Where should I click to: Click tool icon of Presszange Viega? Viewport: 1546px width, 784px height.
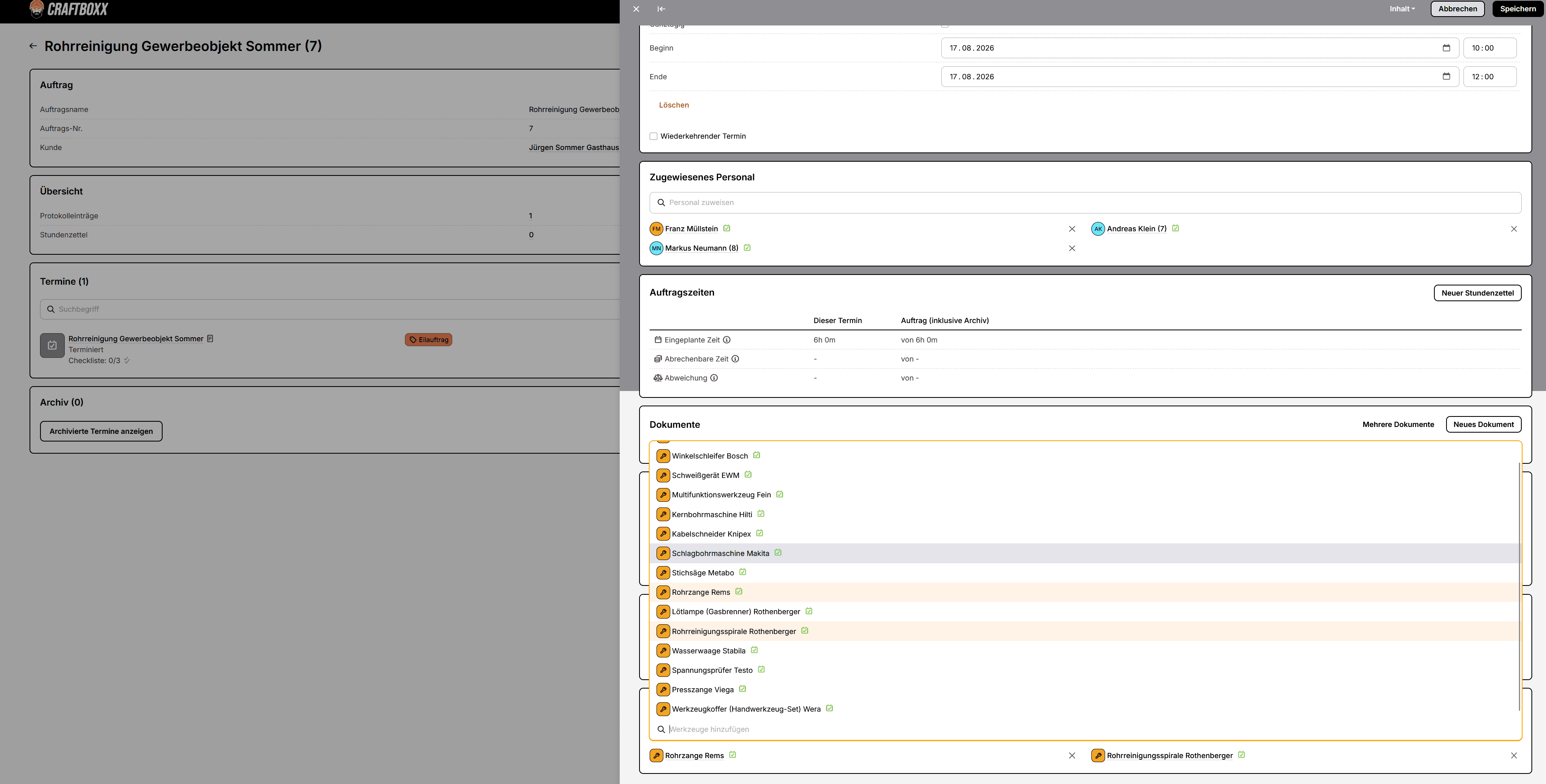pos(663,690)
